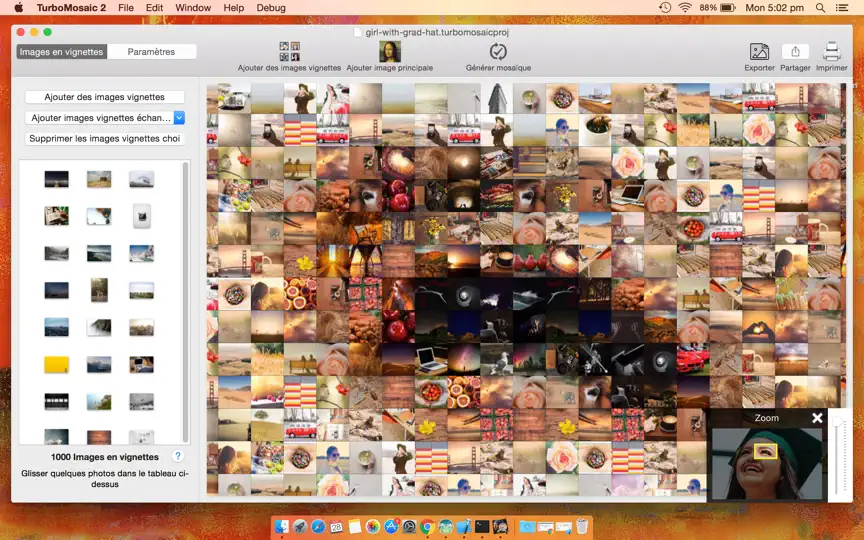Click the Imprimer printer icon
This screenshot has height=540, width=864.
pos(831,52)
